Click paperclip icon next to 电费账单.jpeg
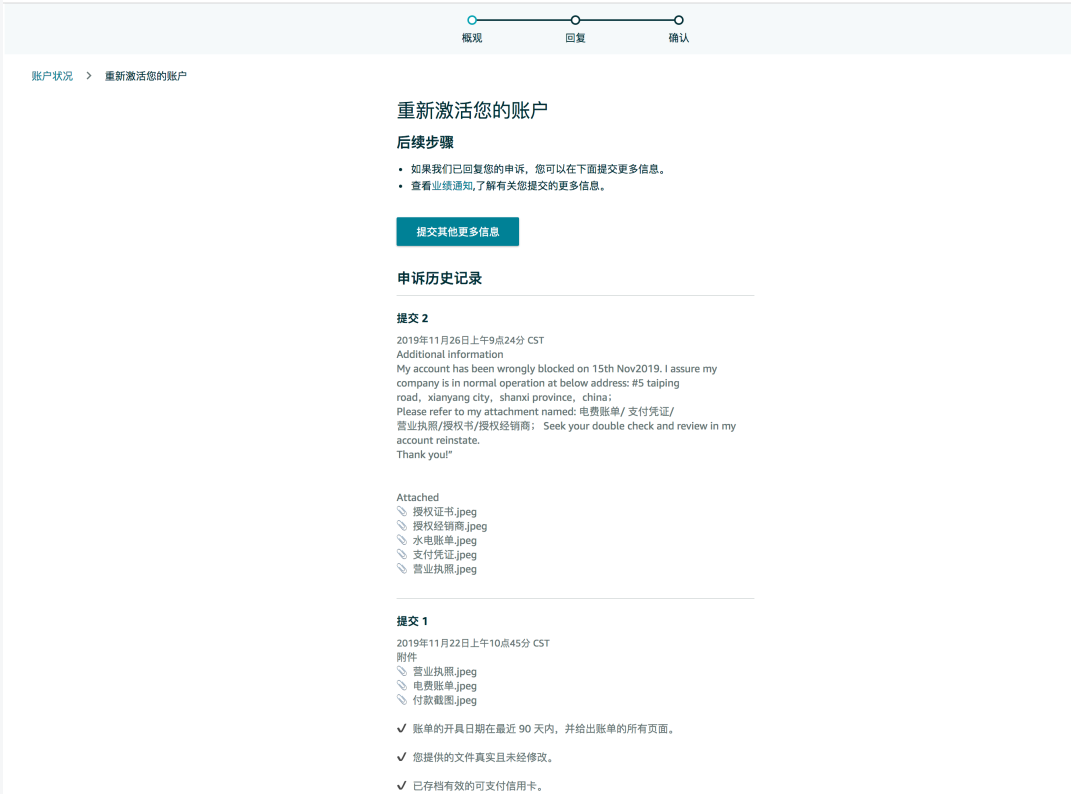 point(402,685)
